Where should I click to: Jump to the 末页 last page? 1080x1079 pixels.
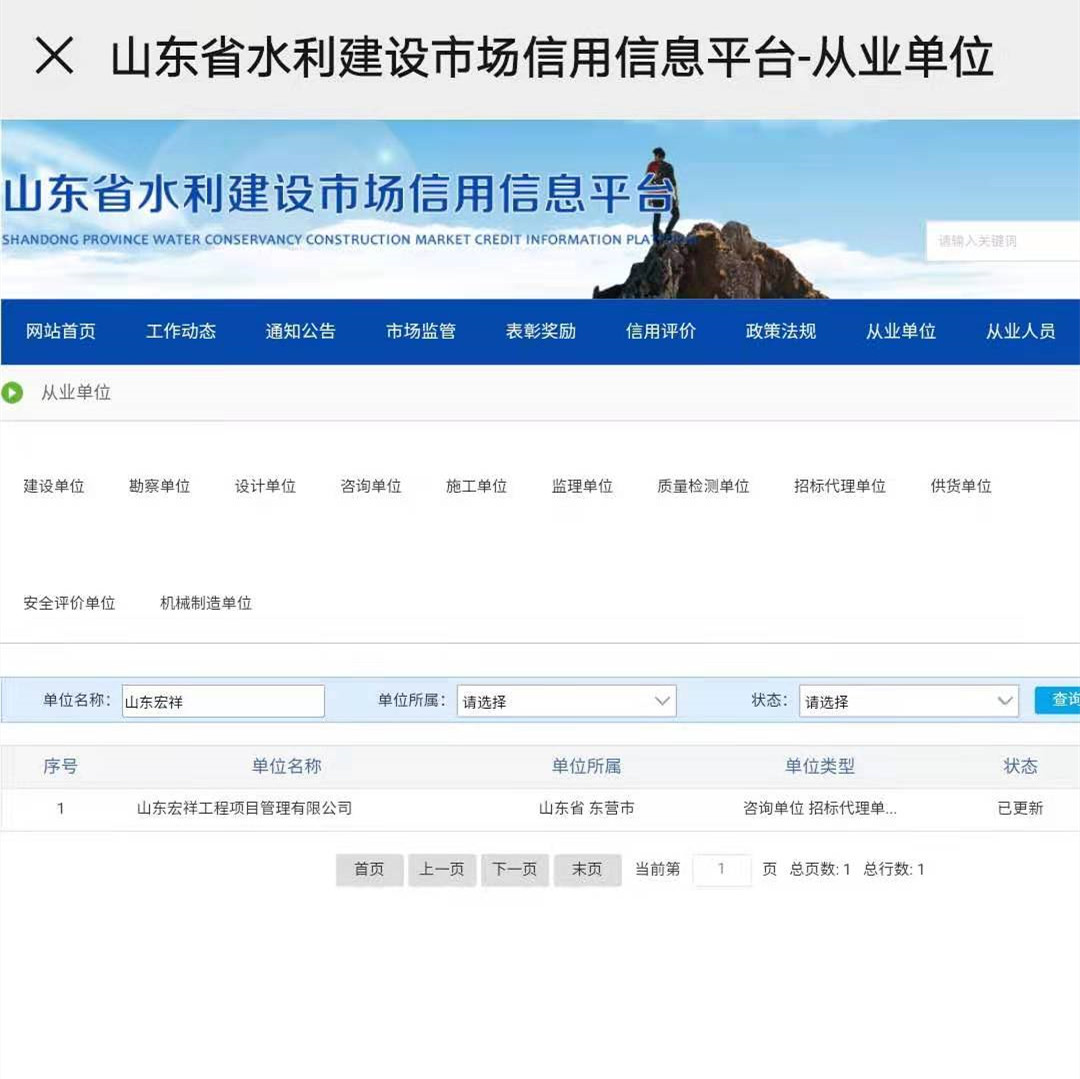(x=588, y=870)
